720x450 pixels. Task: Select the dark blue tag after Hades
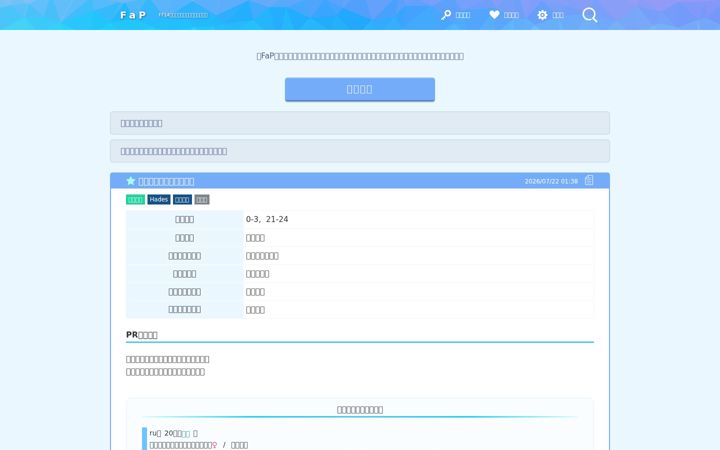point(182,200)
